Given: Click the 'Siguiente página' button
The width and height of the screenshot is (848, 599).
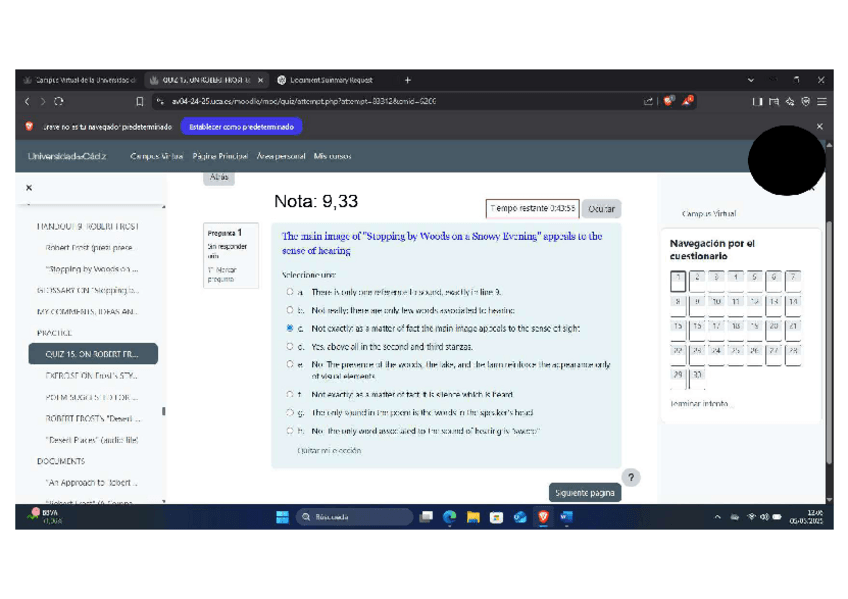Looking at the screenshot, I should tap(586, 493).
